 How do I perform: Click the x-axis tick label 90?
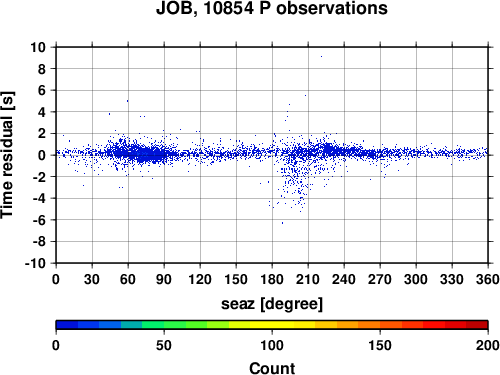tap(164, 279)
